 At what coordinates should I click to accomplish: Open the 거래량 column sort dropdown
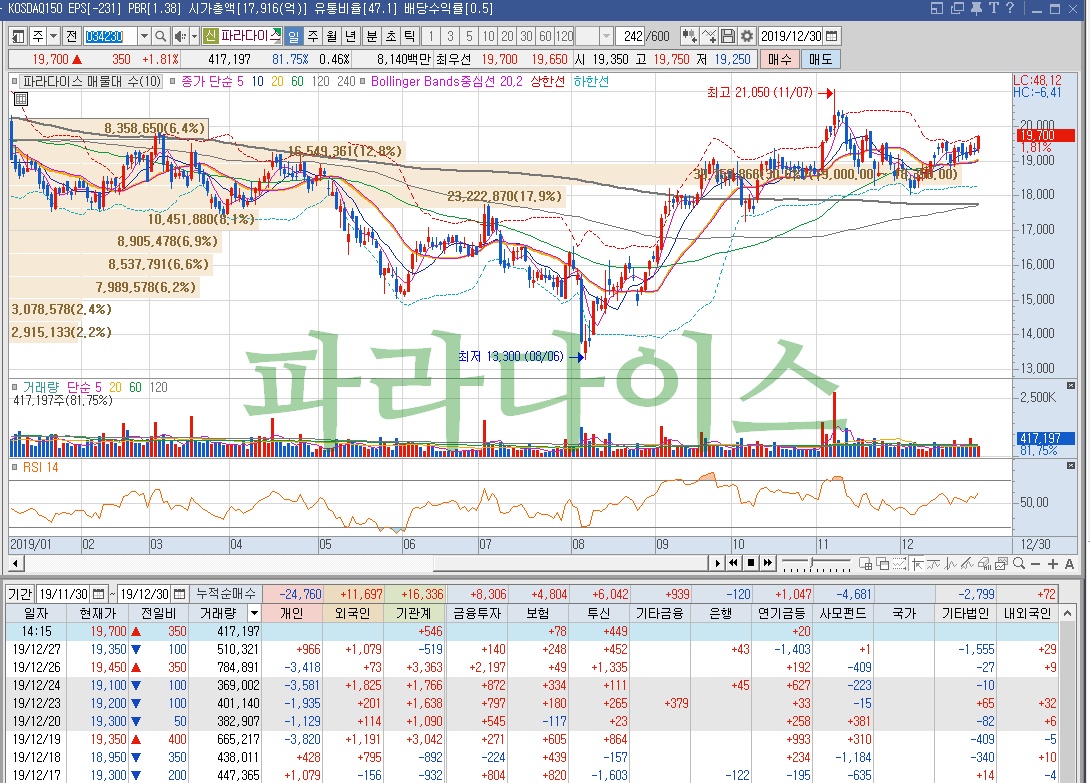tap(254, 613)
